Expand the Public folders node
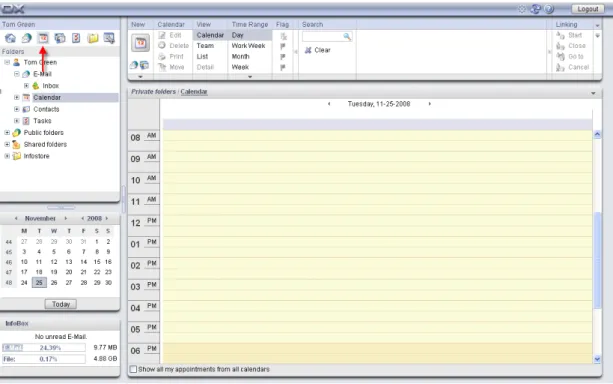The width and height of the screenshot is (613, 384). coord(7,132)
